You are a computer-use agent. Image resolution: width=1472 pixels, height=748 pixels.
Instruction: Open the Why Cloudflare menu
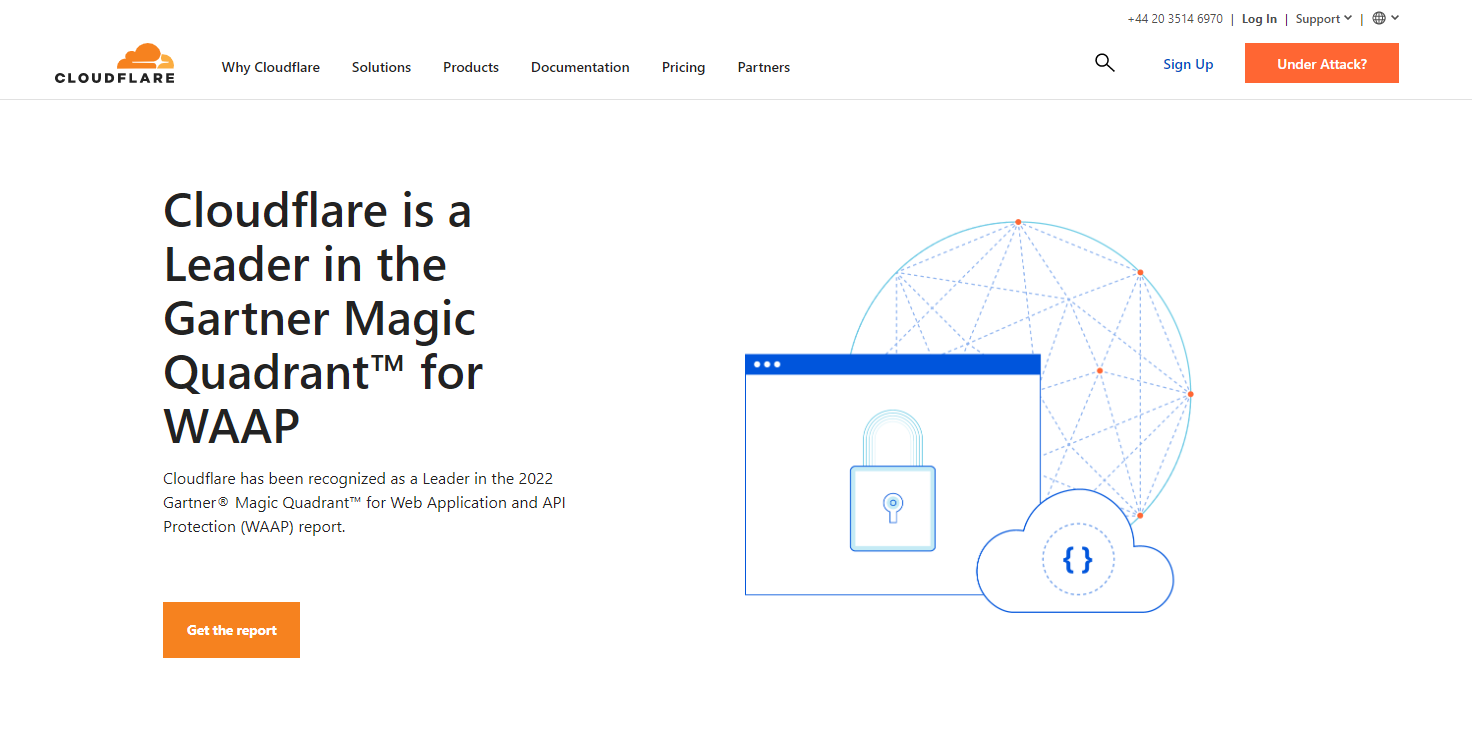click(x=271, y=67)
